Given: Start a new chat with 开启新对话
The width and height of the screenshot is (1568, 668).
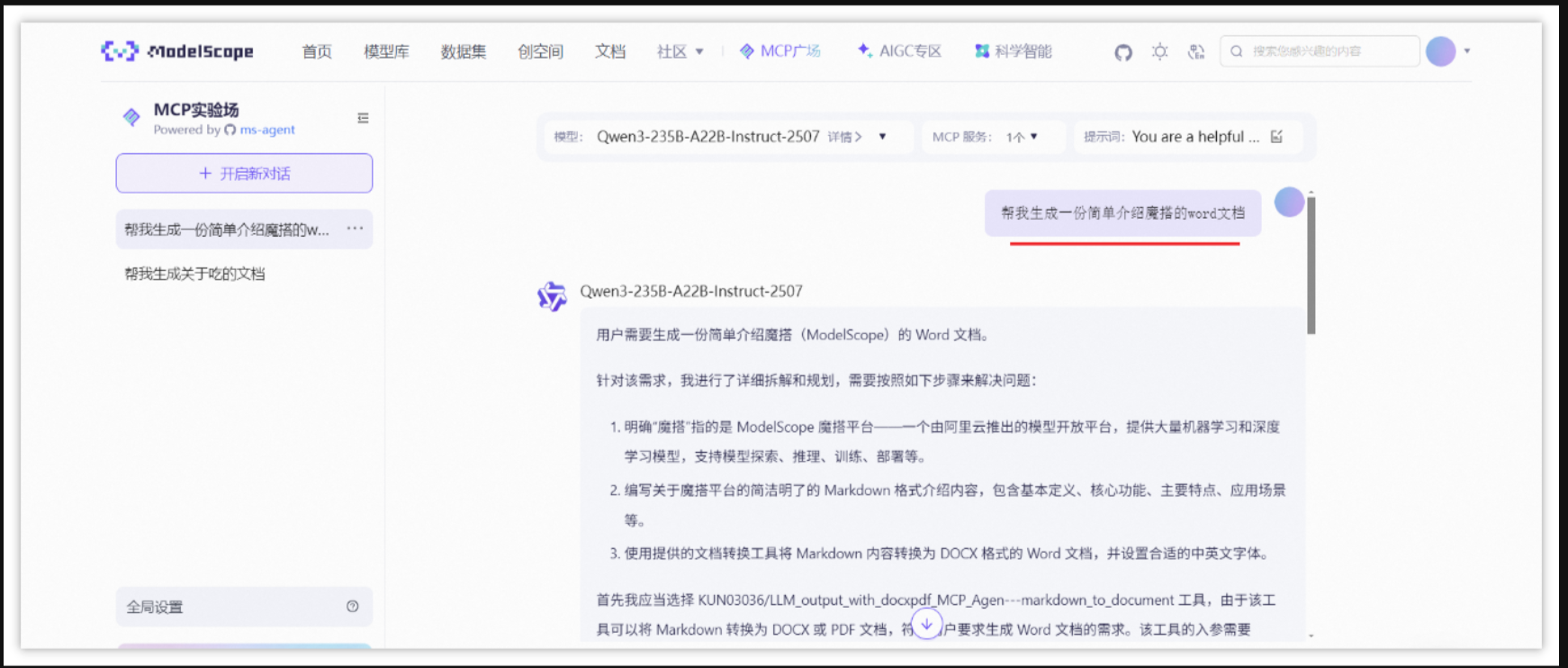Looking at the screenshot, I should click(244, 173).
